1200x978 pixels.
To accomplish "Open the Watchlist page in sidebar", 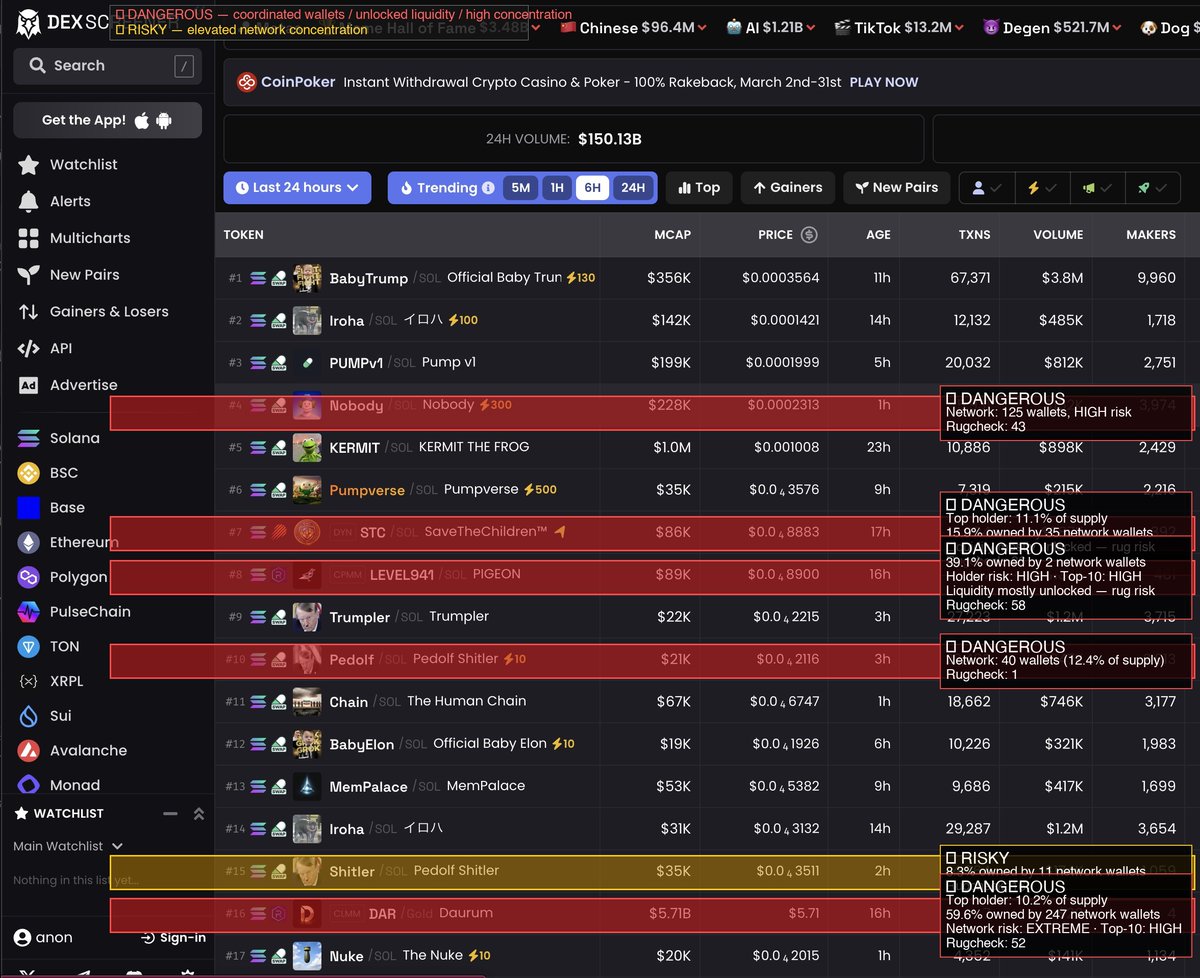I will click(x=84, y=164).
